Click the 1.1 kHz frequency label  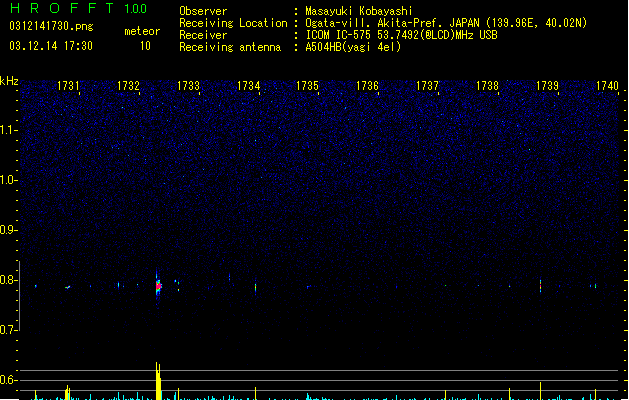pyautogui.click(x=8, y=130)
